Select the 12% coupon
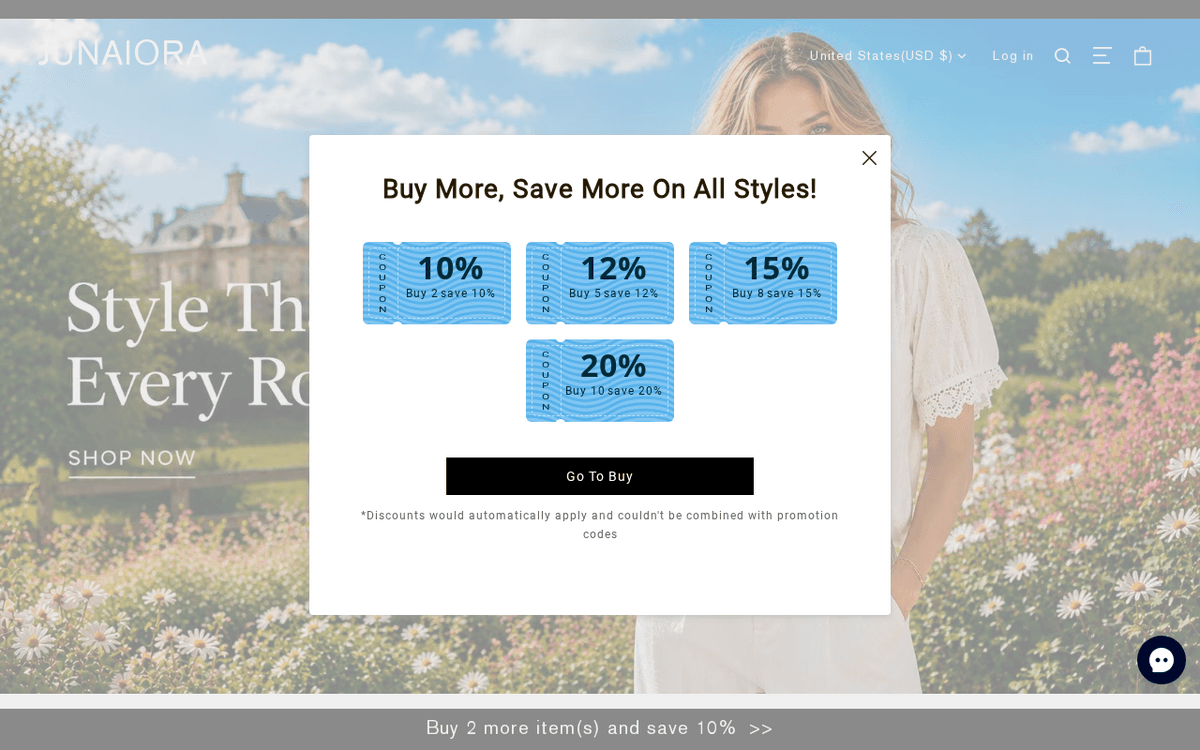Screen dimensions: 1200x750 tap(600, 283)
